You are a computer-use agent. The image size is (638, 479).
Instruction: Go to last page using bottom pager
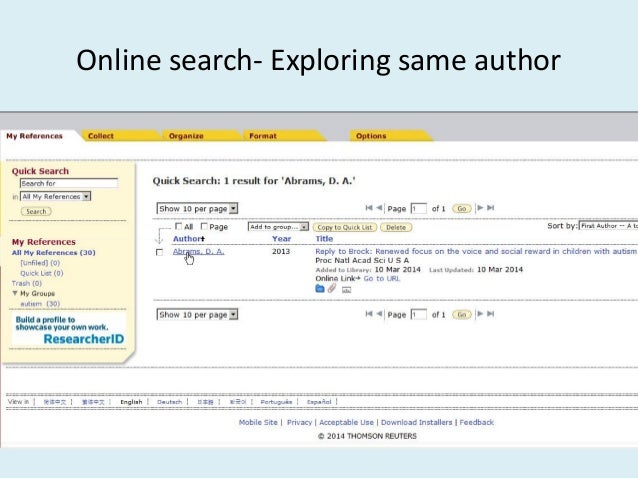point(491,314)
